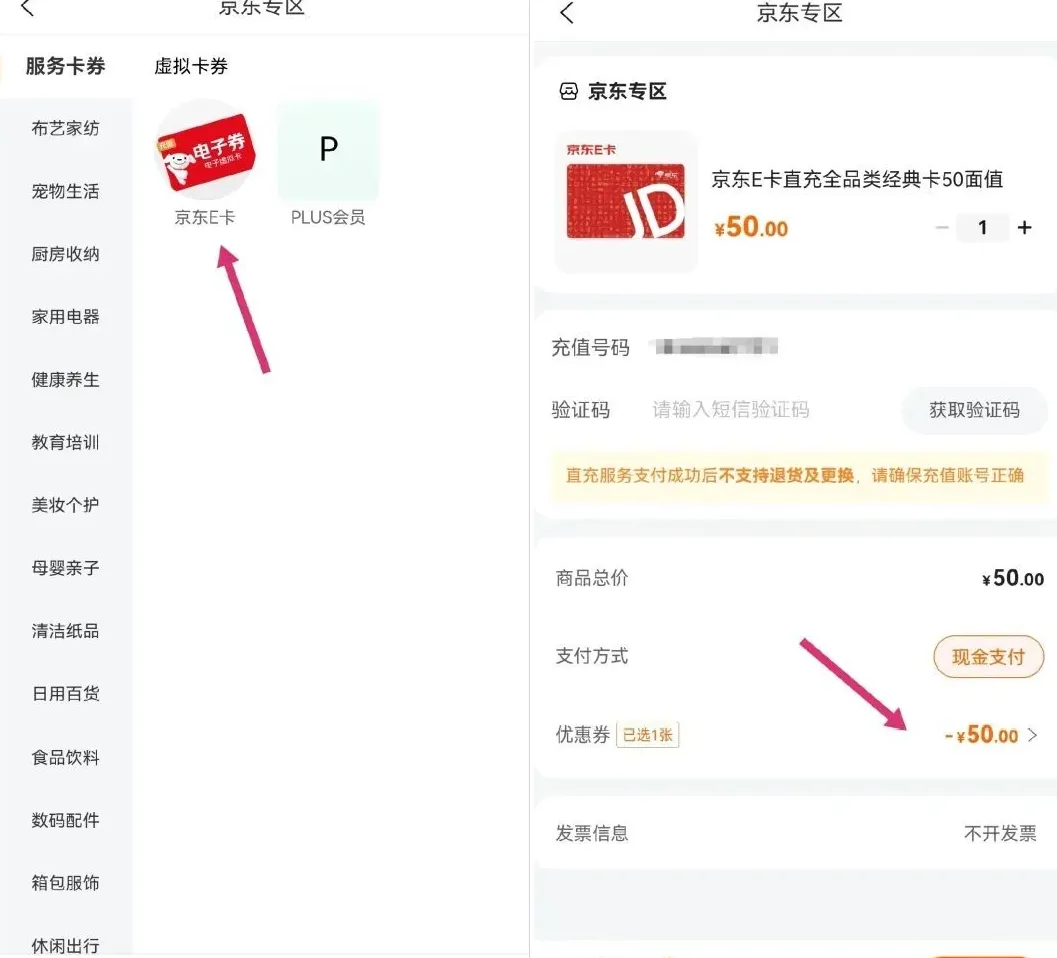Select 厨房收纳 category

(x=65, y=254)
